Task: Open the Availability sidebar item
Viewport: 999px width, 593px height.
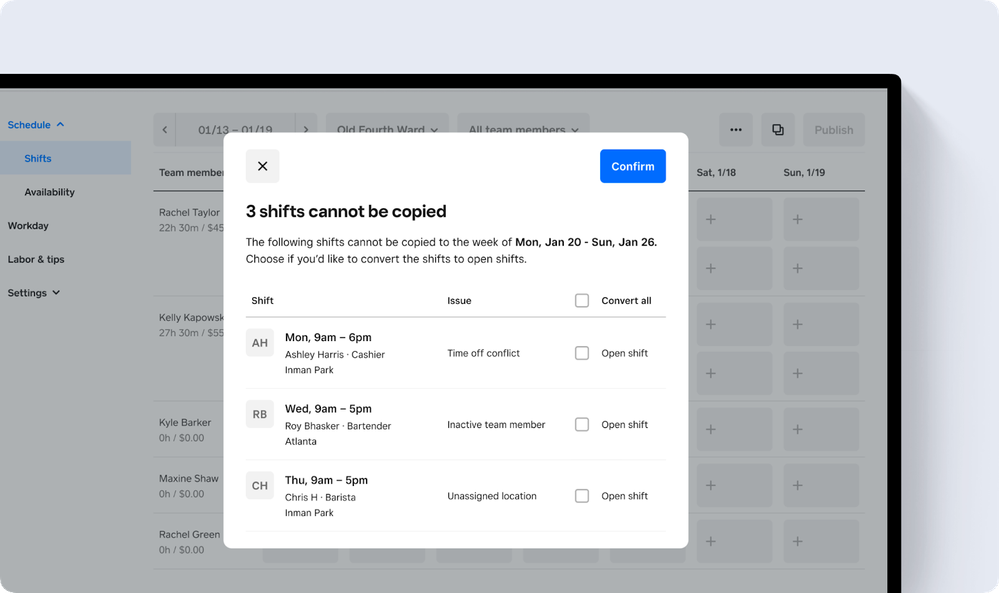Action: (50, 192)
